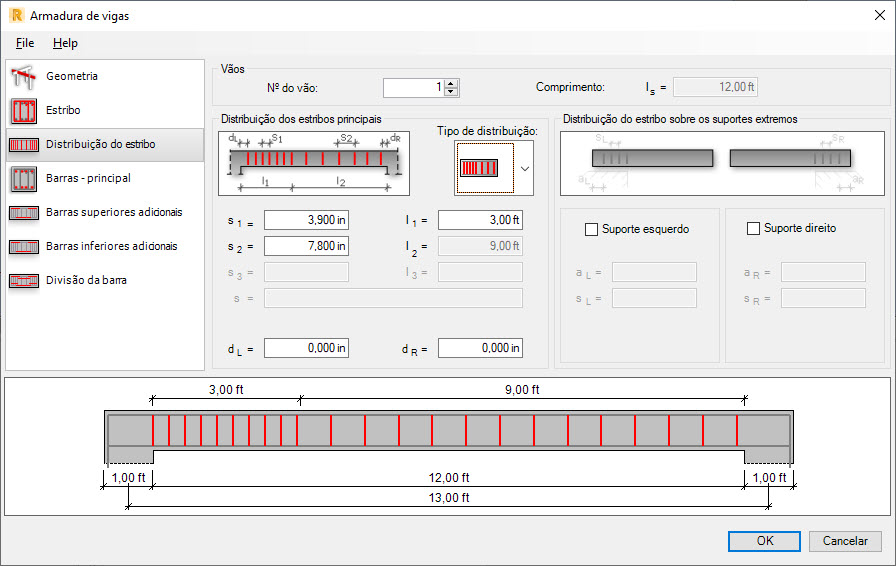The image size is (896, 566).
Task: Click the 9,00 ft dimension in preview
Action: pyautogui.click(x=522, y=390)
